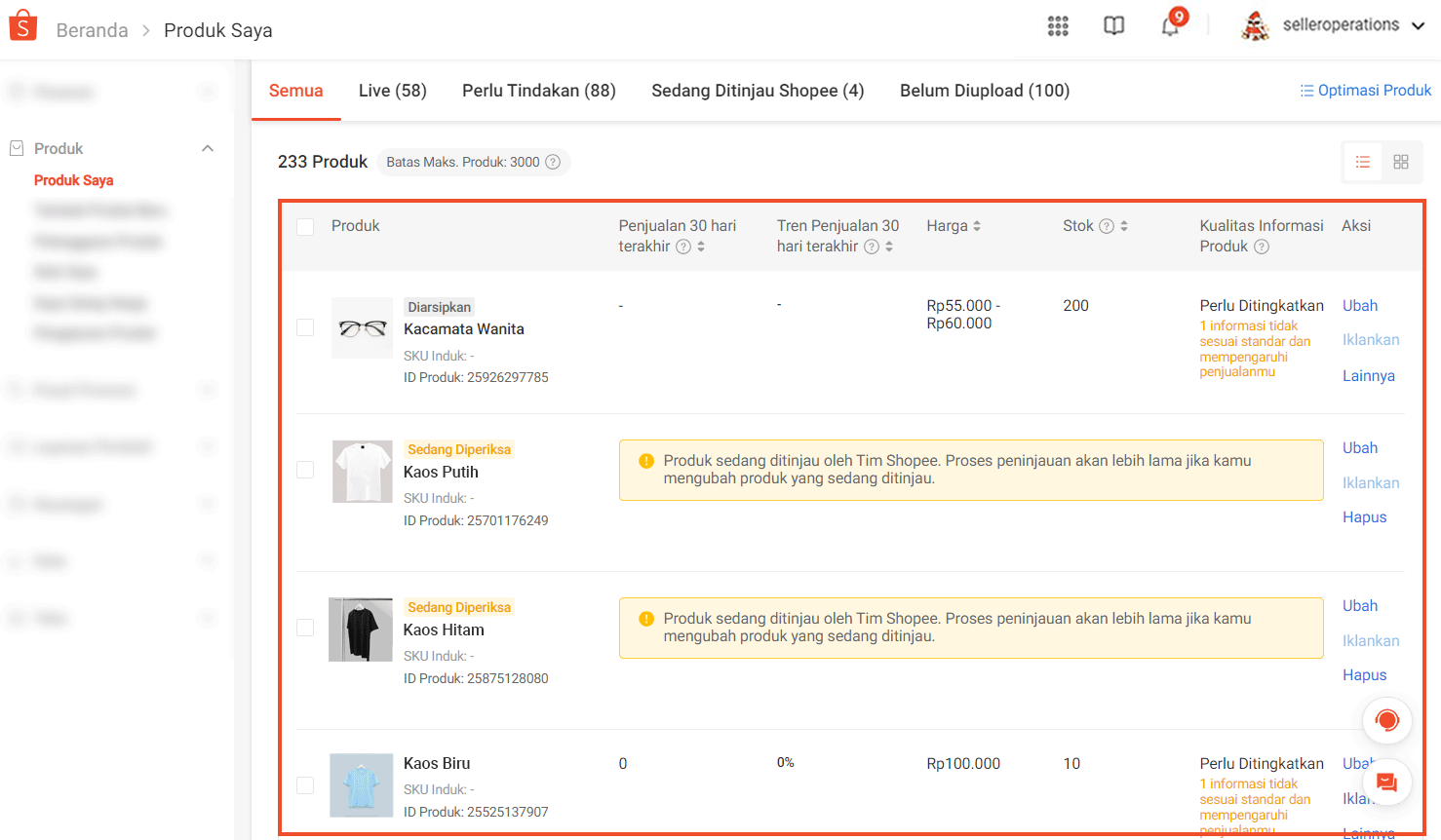Click Hapus for the Kaos Hitam product
The height and width of the screenshot is (840, 1441).
pos(1364,675)
